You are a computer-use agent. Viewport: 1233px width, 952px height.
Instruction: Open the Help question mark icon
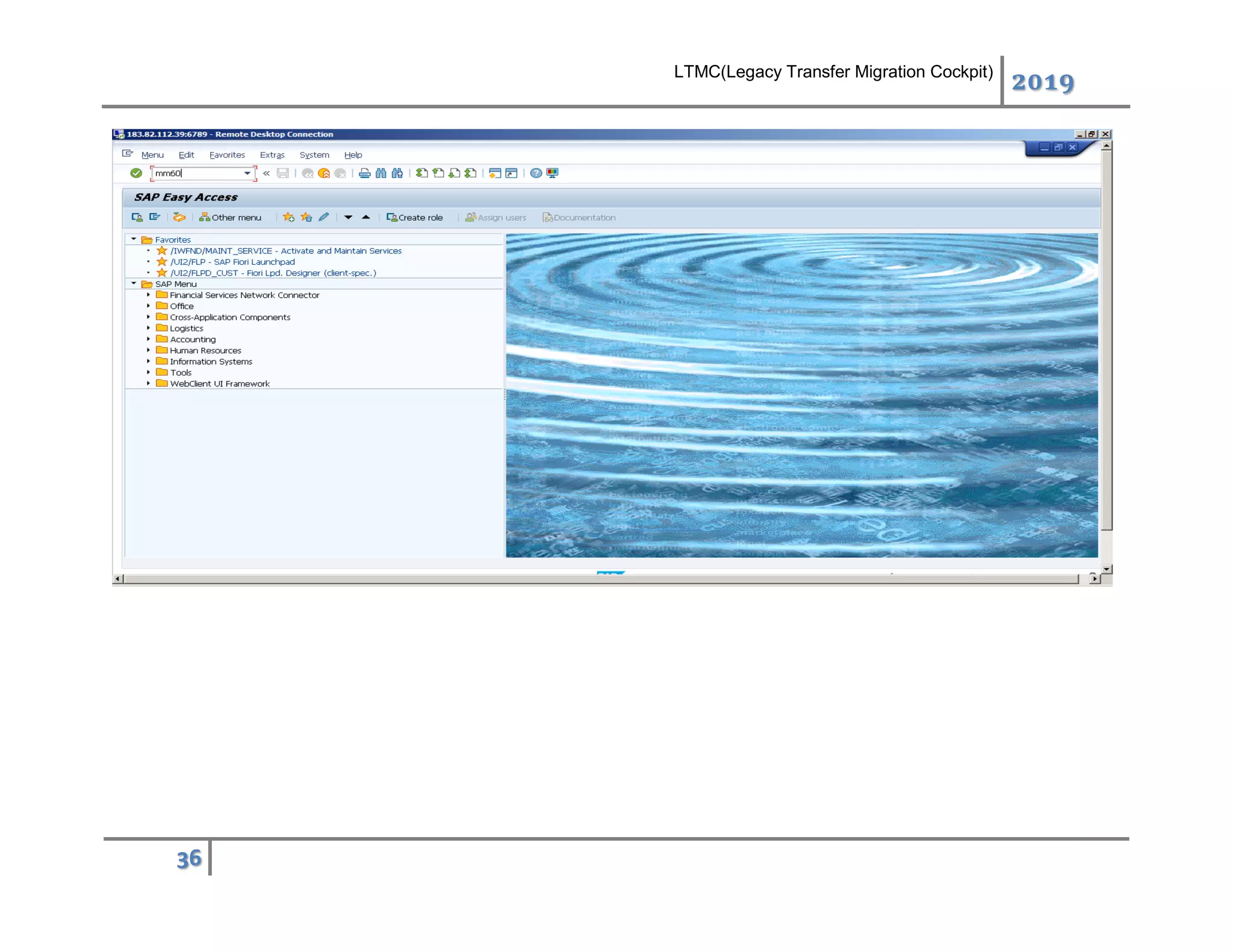click(536, 173)
